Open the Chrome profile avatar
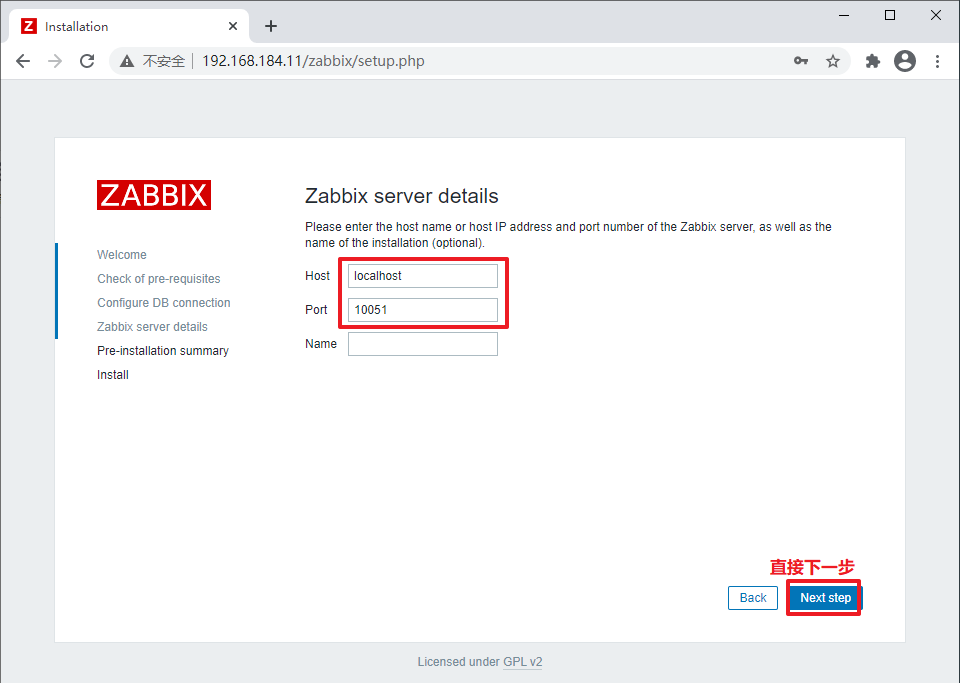960x683 pixels. tap(905, 61)
